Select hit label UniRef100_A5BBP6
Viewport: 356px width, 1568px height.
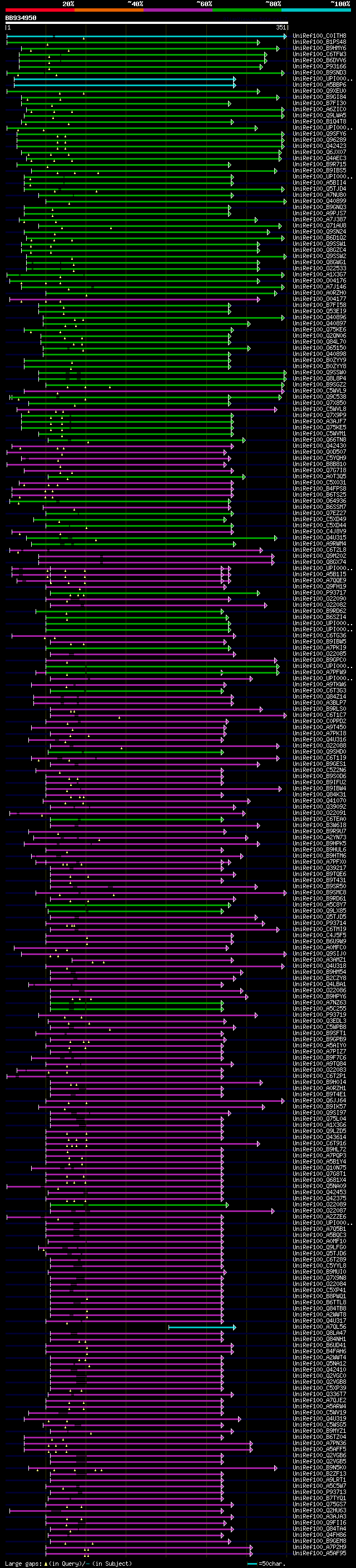319,85
